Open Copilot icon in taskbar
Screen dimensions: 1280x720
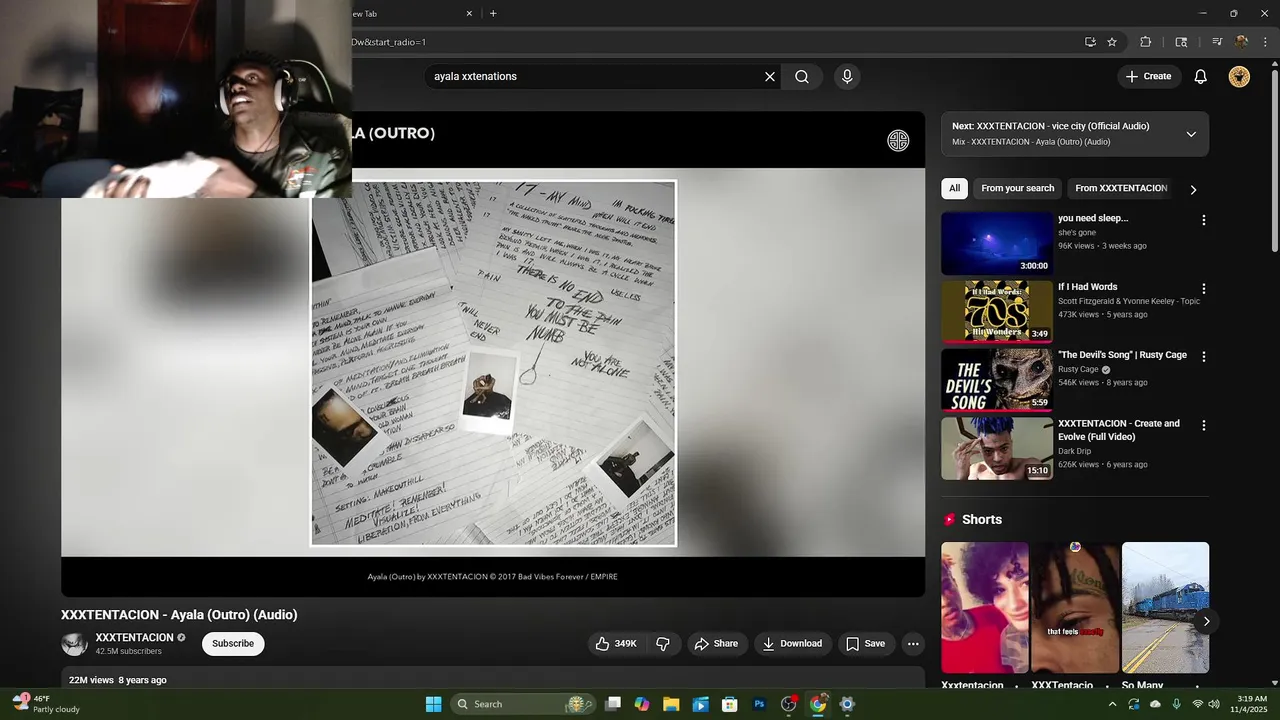642,704
